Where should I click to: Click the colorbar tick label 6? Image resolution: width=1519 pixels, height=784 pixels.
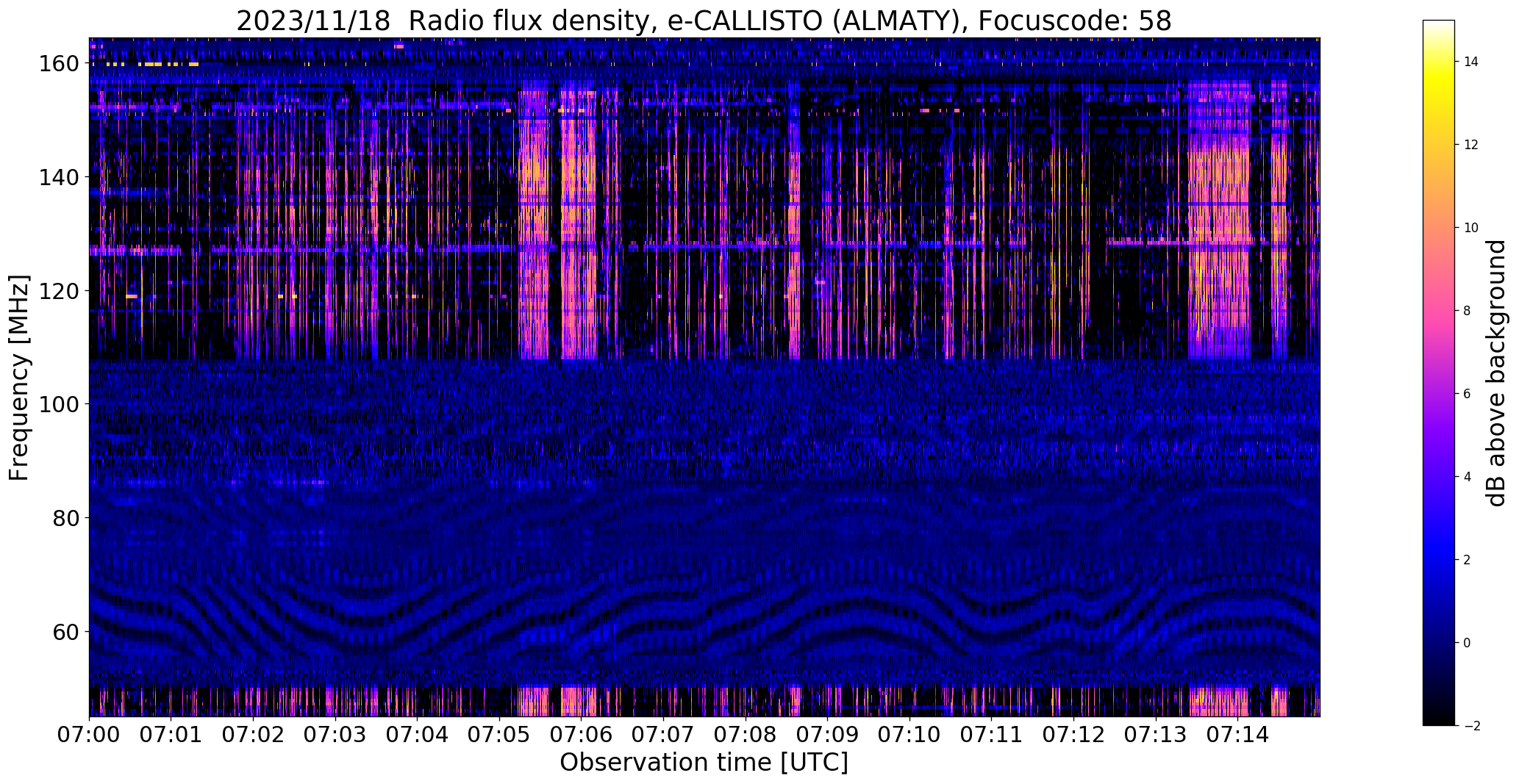point(1468,394)
